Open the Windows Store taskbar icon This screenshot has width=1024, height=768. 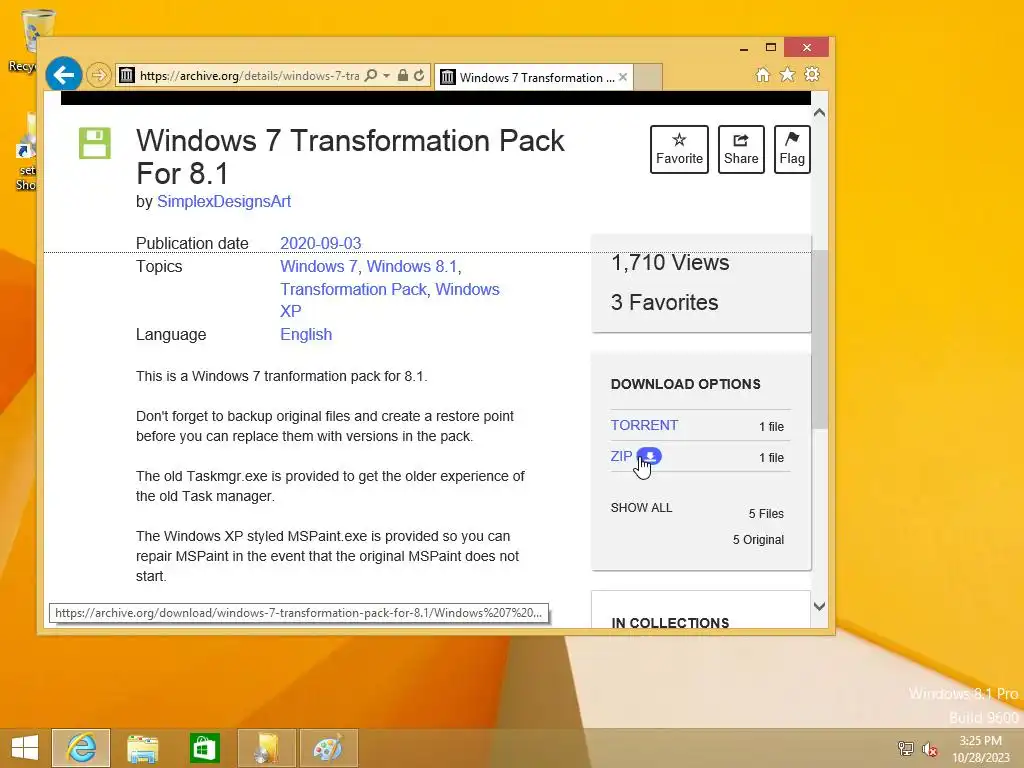click(x=204, y=748)
